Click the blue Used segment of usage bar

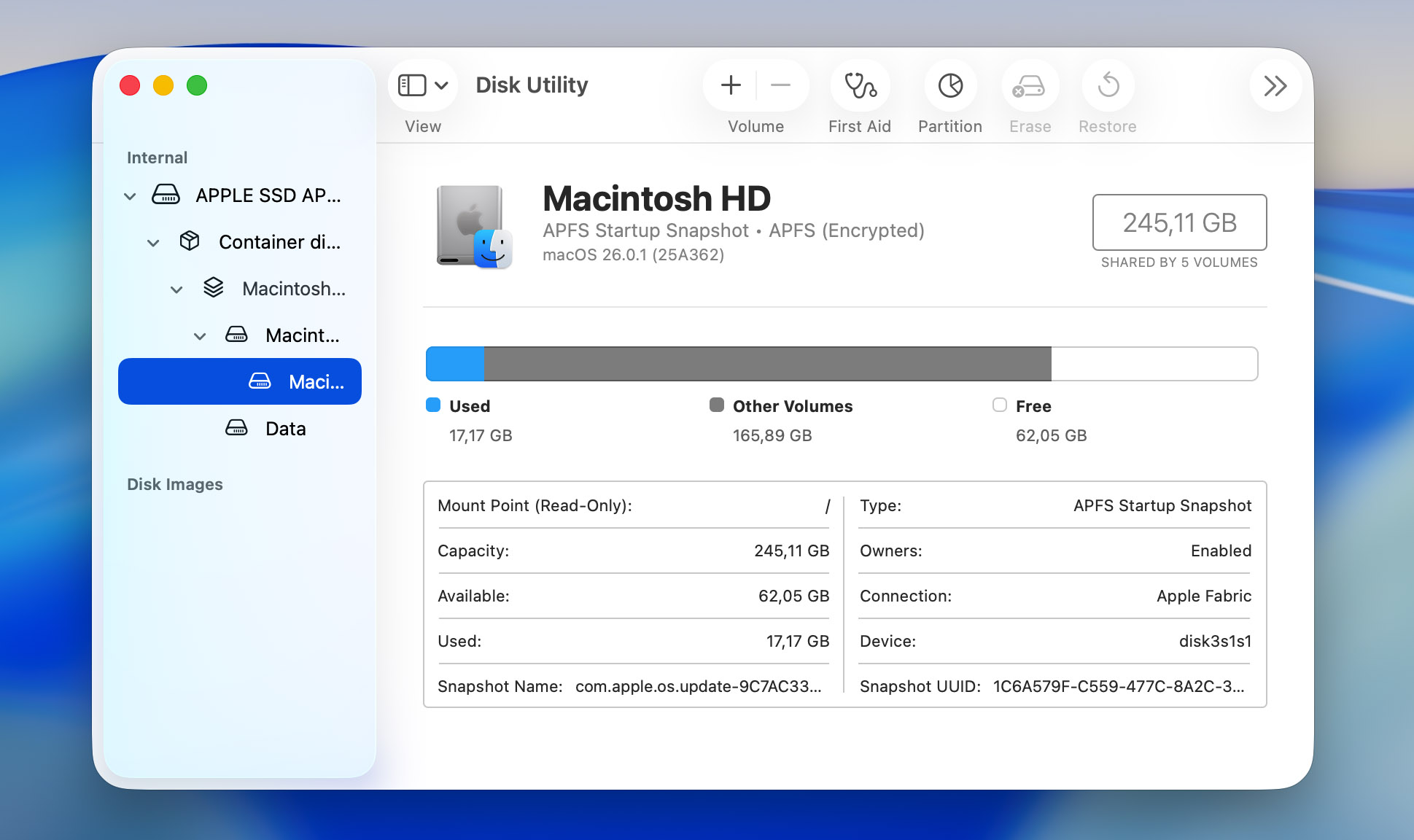pyautogui.click(x=455, y=364)
